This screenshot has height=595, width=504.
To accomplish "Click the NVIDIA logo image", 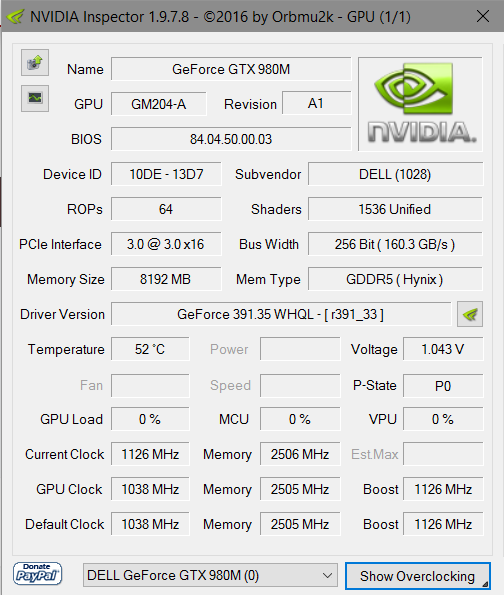I will (421, 104).
